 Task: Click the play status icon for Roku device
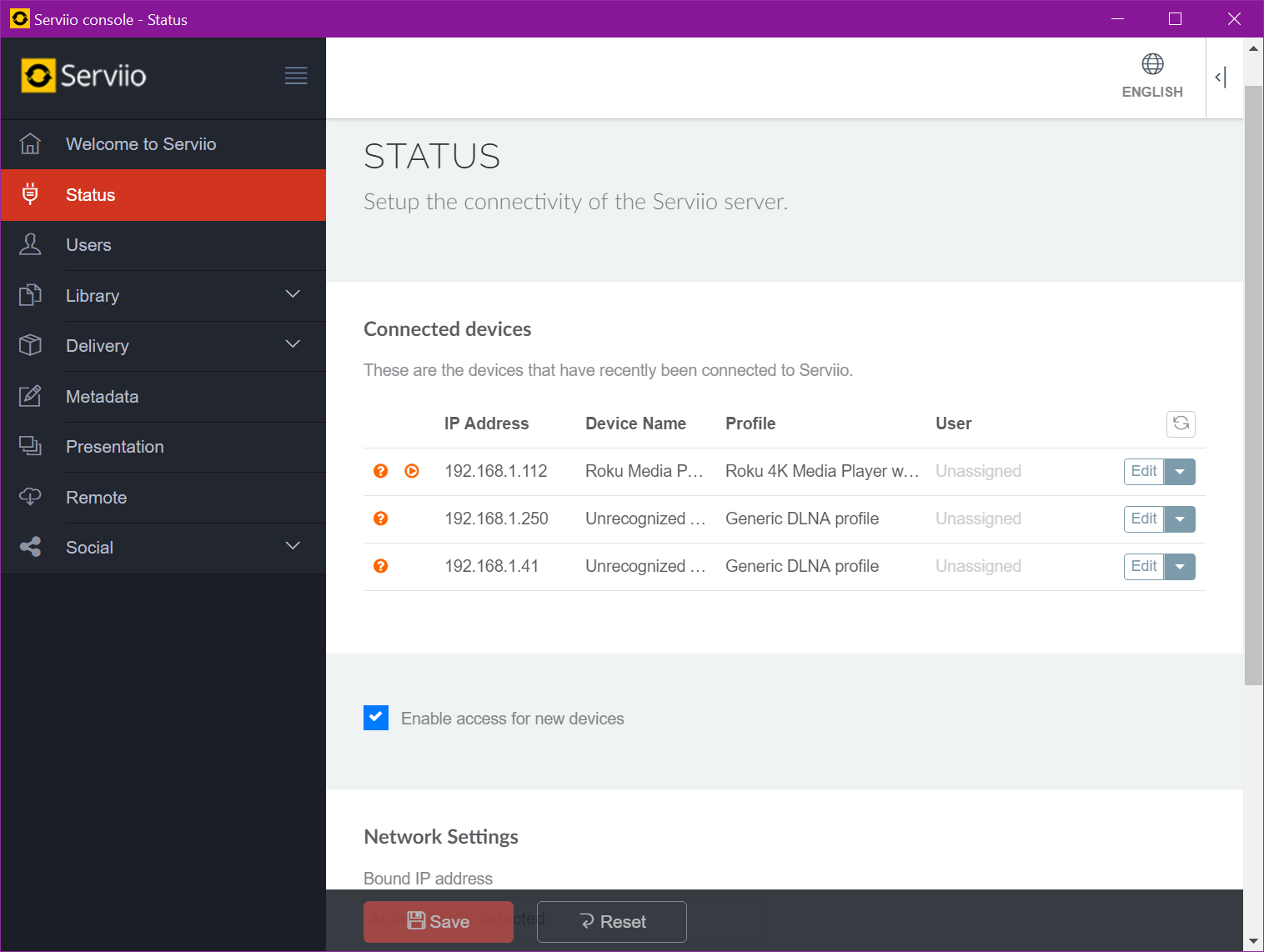[412, 471]
